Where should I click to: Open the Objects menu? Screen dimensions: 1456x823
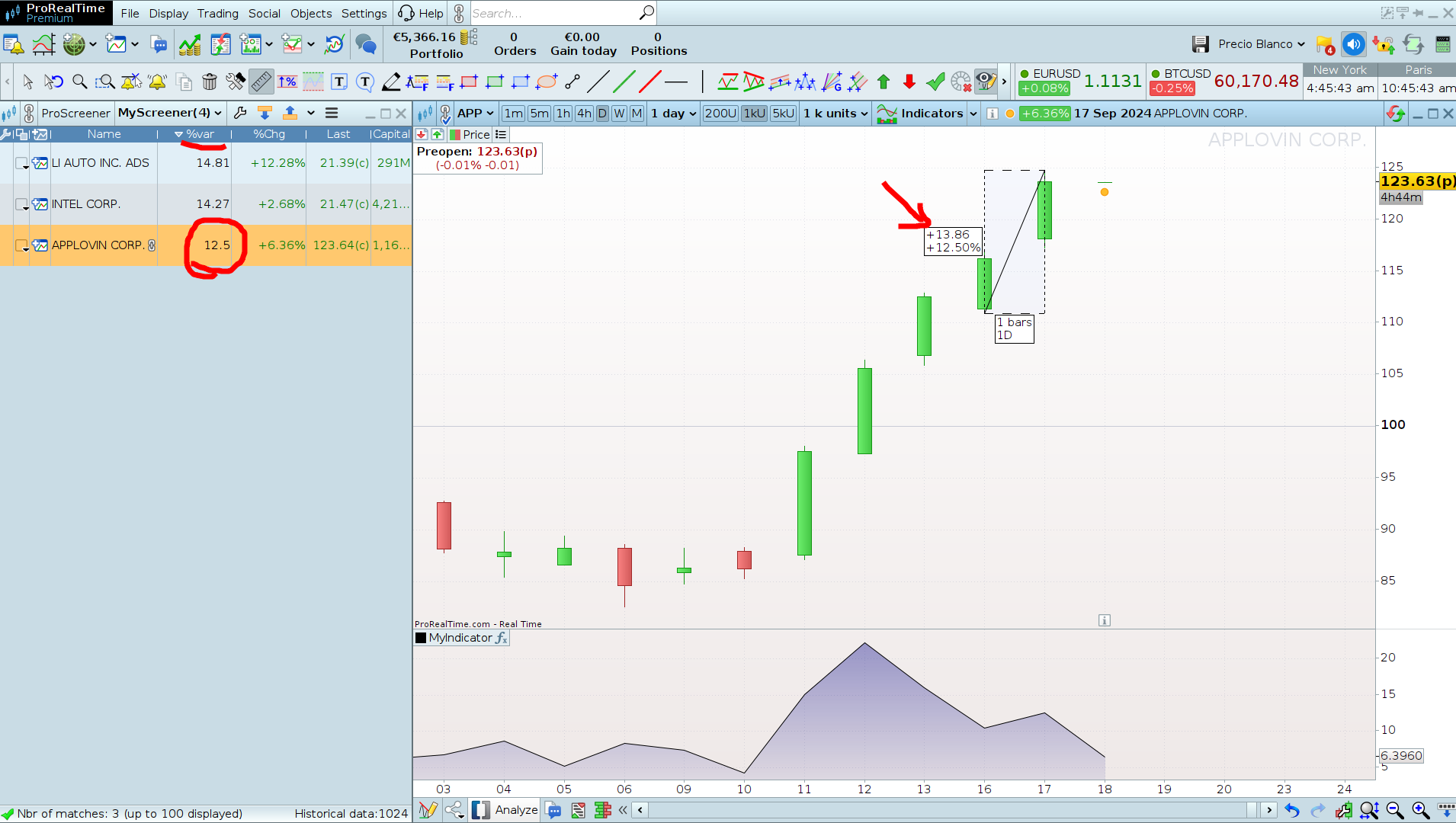pyautogui.click(x=311, y=13)
